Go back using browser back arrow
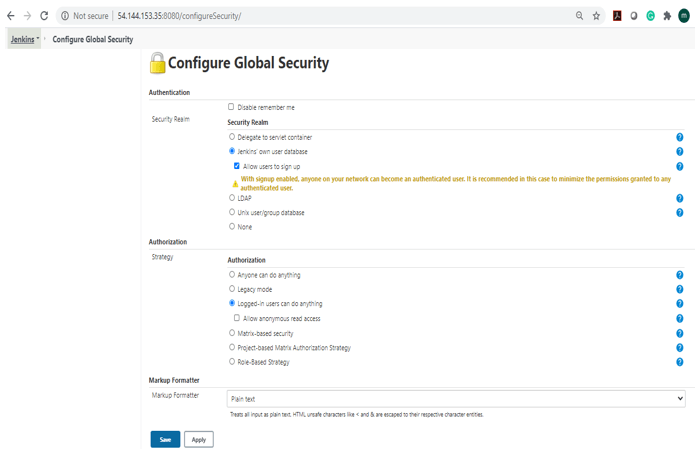The image size is (697, 461). pos(11,16)
